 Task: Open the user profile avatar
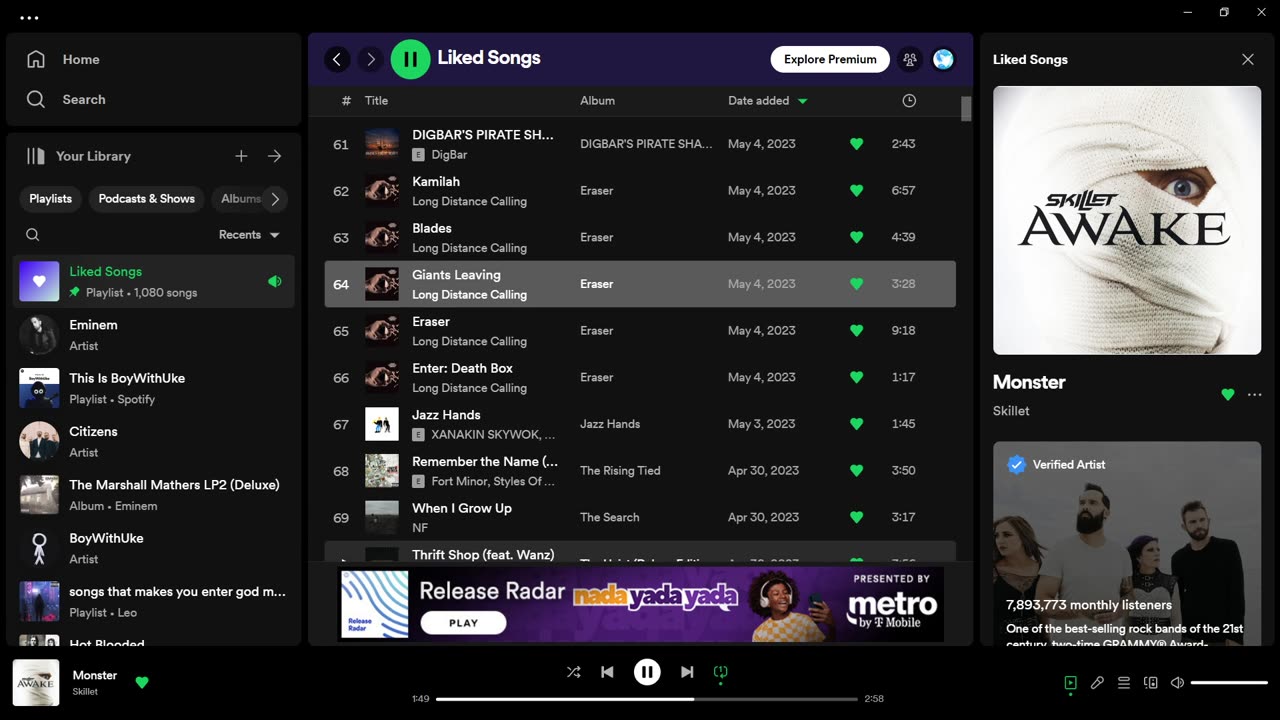point(943,59)
